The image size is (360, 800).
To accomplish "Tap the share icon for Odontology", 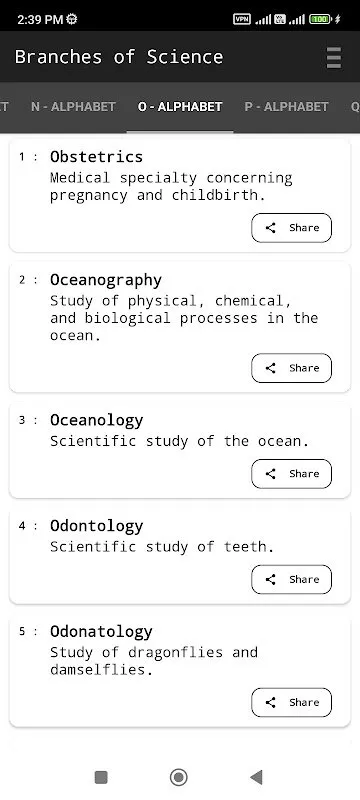I will tap(271, 580).
